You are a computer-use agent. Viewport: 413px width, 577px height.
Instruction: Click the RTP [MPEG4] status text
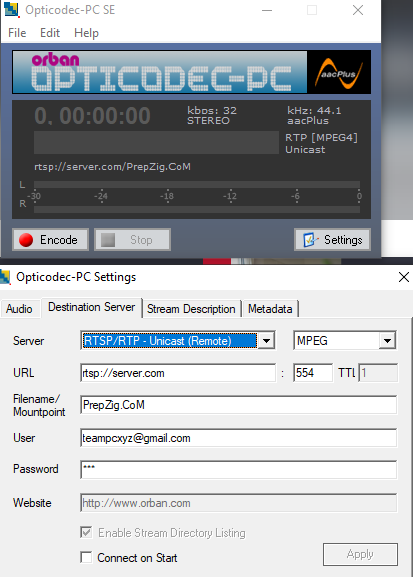pos(321,138)
